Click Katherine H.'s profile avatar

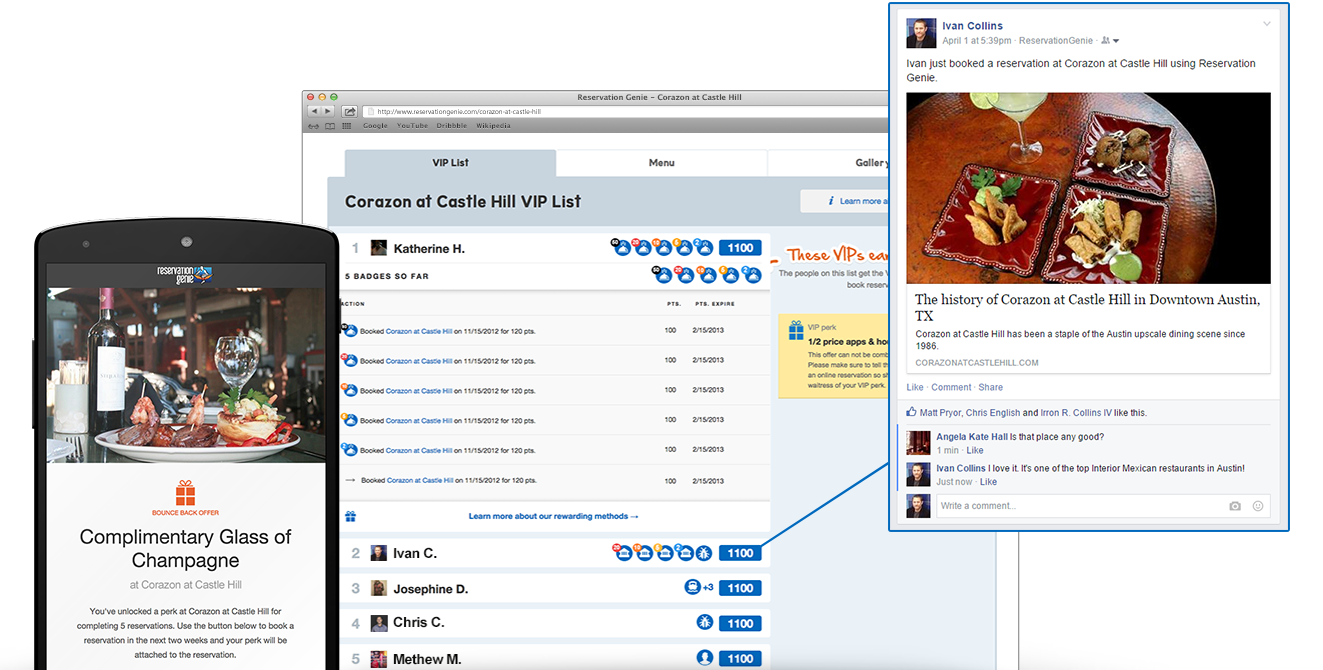(x=379, y=248)
